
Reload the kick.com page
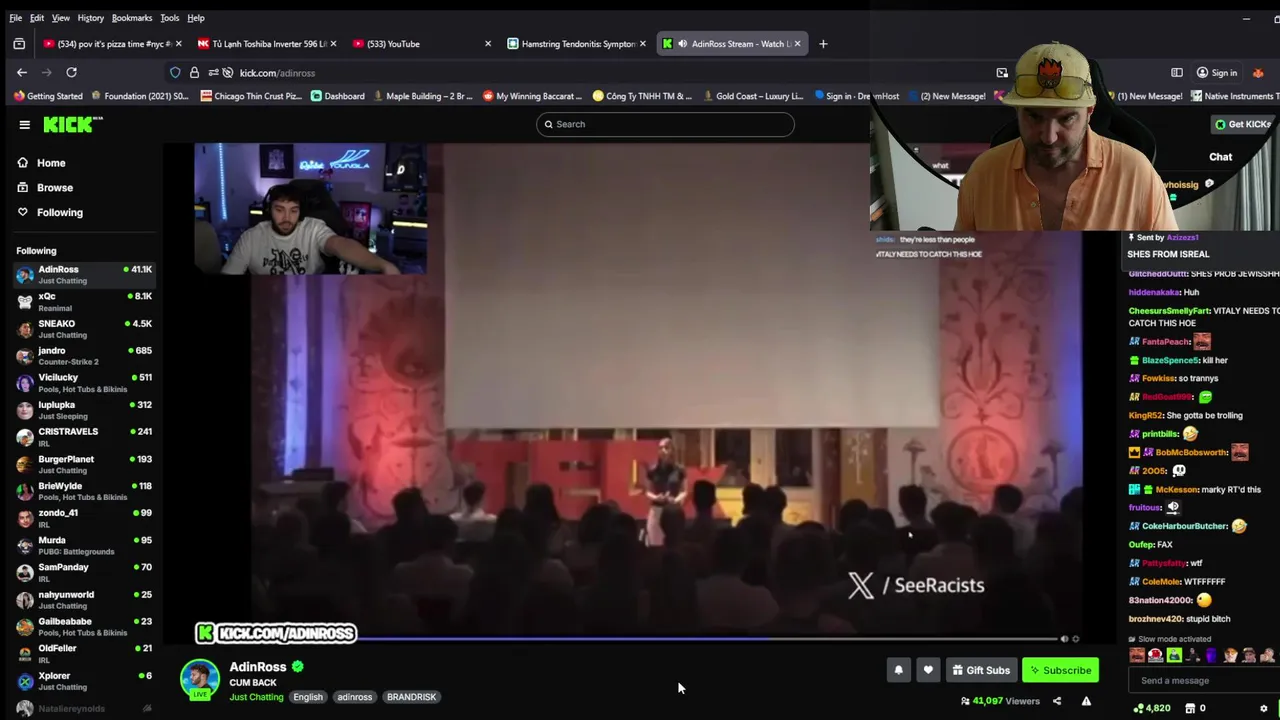coord(71,72)
